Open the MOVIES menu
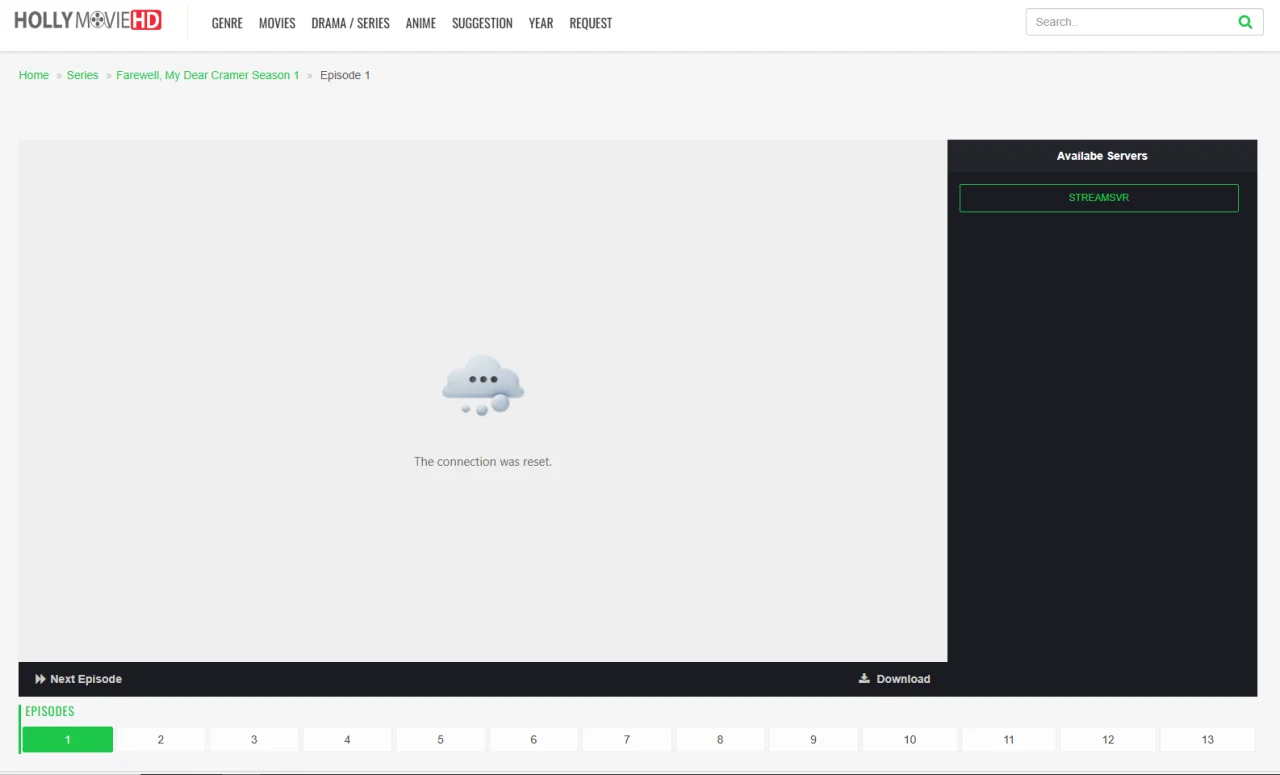The image size is (1280, 775). pos(277,23)
